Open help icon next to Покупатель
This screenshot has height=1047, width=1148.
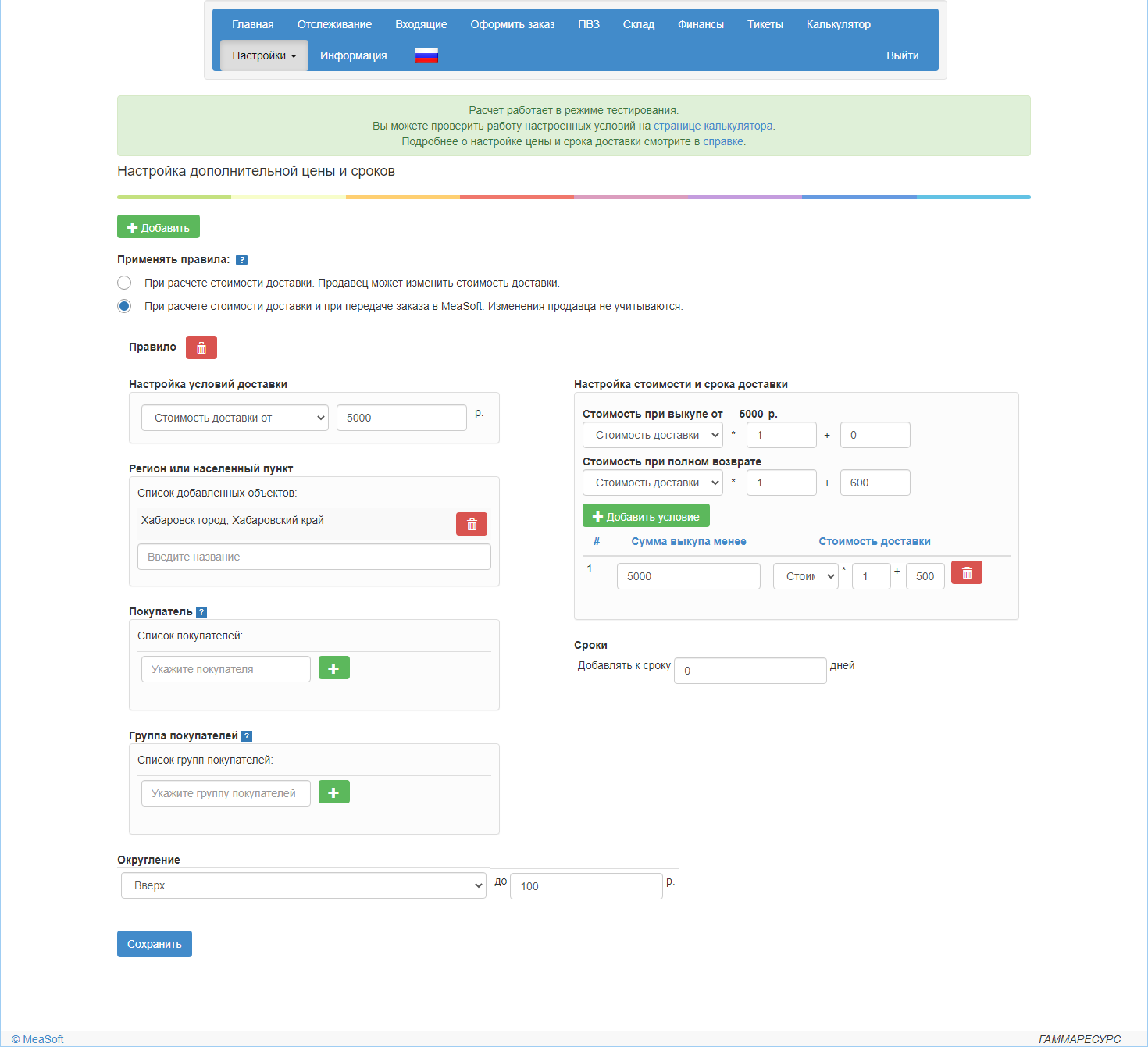201,612
